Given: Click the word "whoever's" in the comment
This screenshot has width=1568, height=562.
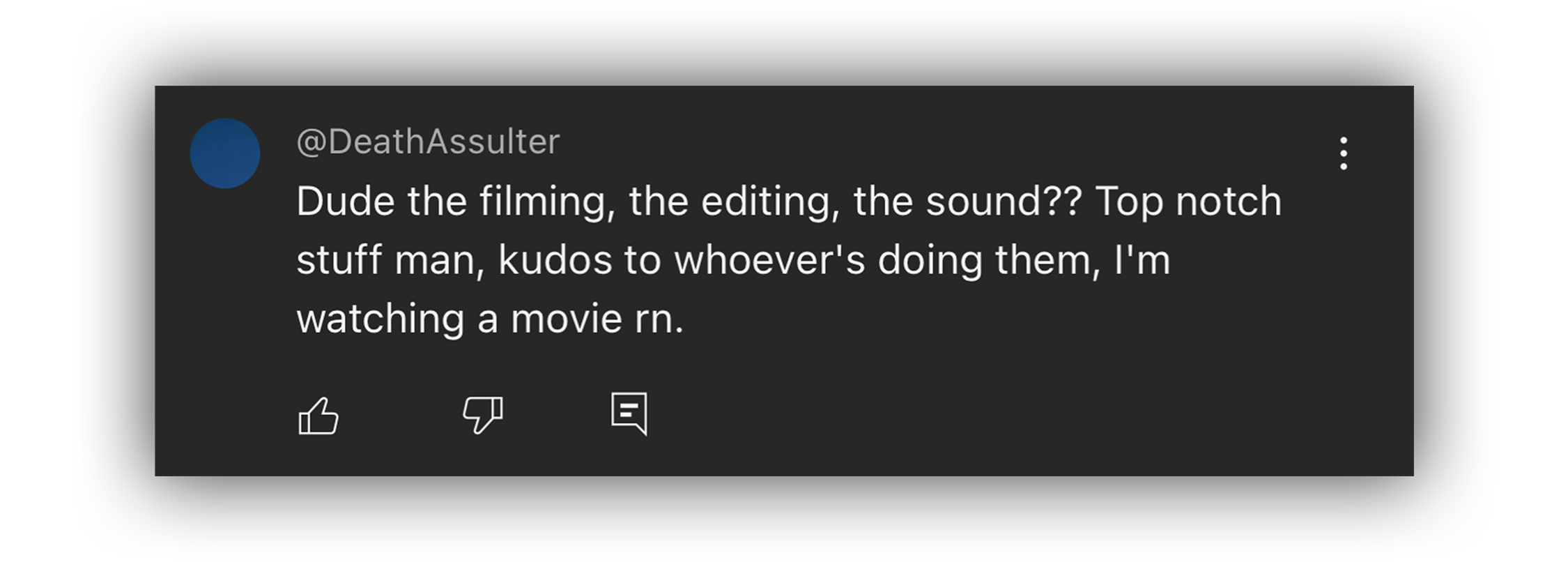Looking at the screenshot, I should point(769,260).
